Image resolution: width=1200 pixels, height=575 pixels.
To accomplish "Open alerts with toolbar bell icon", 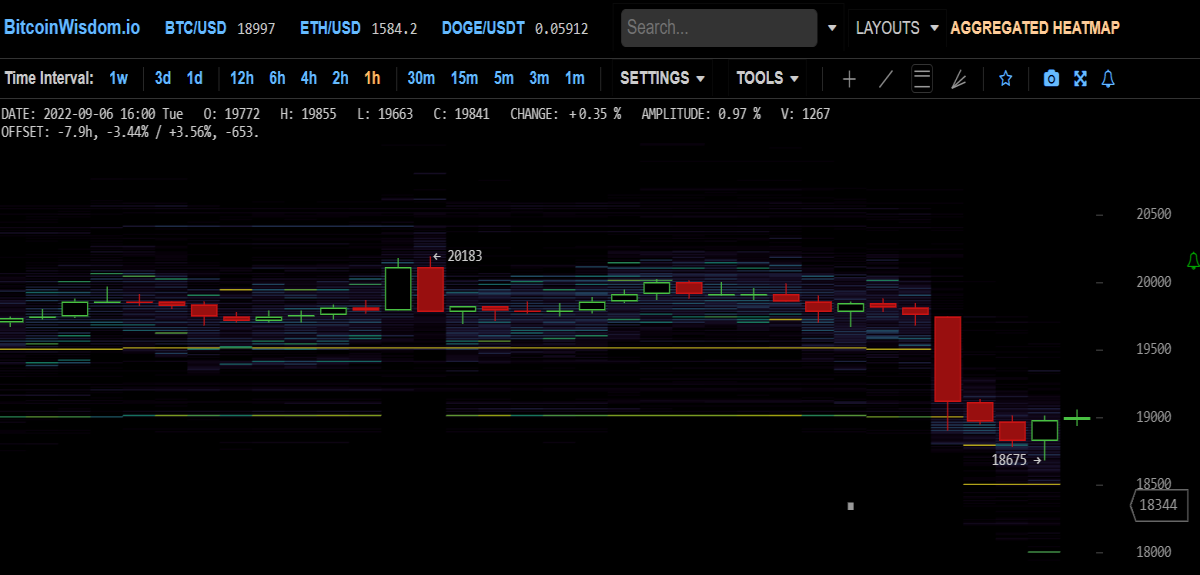I will pyautogui.click(x=1108, y=79).
